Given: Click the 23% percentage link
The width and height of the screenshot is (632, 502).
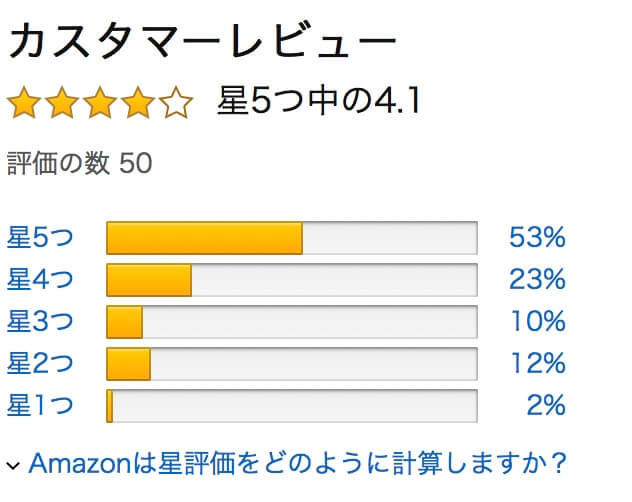Looking at the screenshot, I should point(537,279).
